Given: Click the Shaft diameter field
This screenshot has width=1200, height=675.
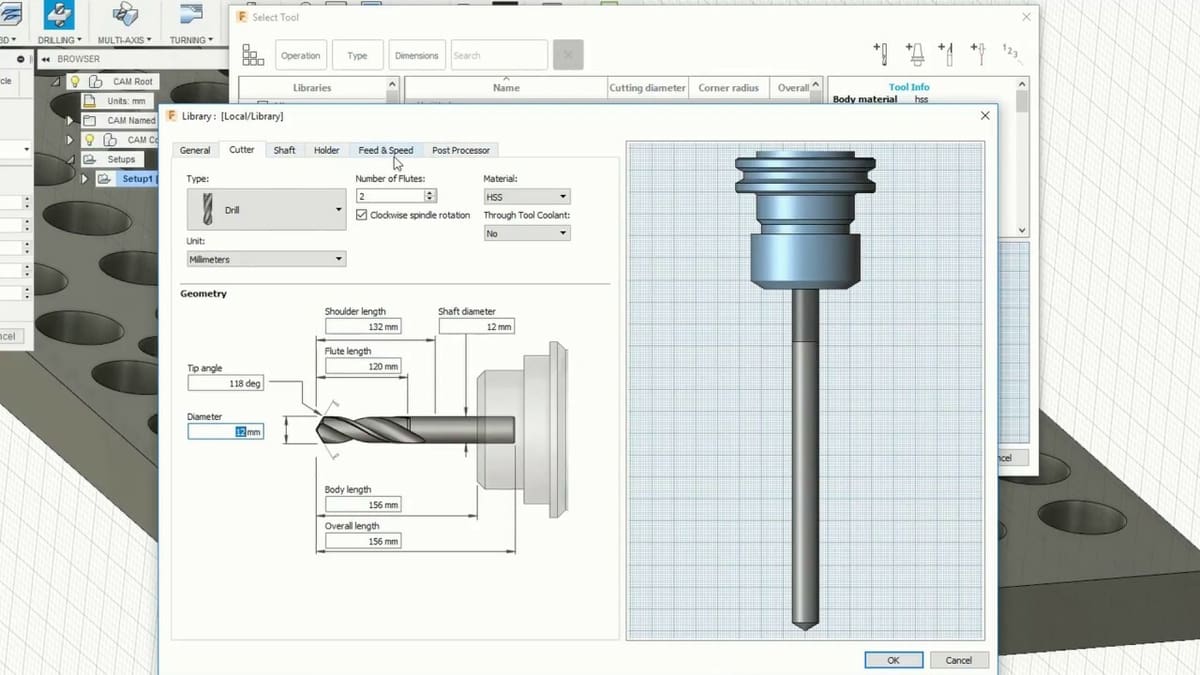Looking at the screenshot, I should (476, 327).
